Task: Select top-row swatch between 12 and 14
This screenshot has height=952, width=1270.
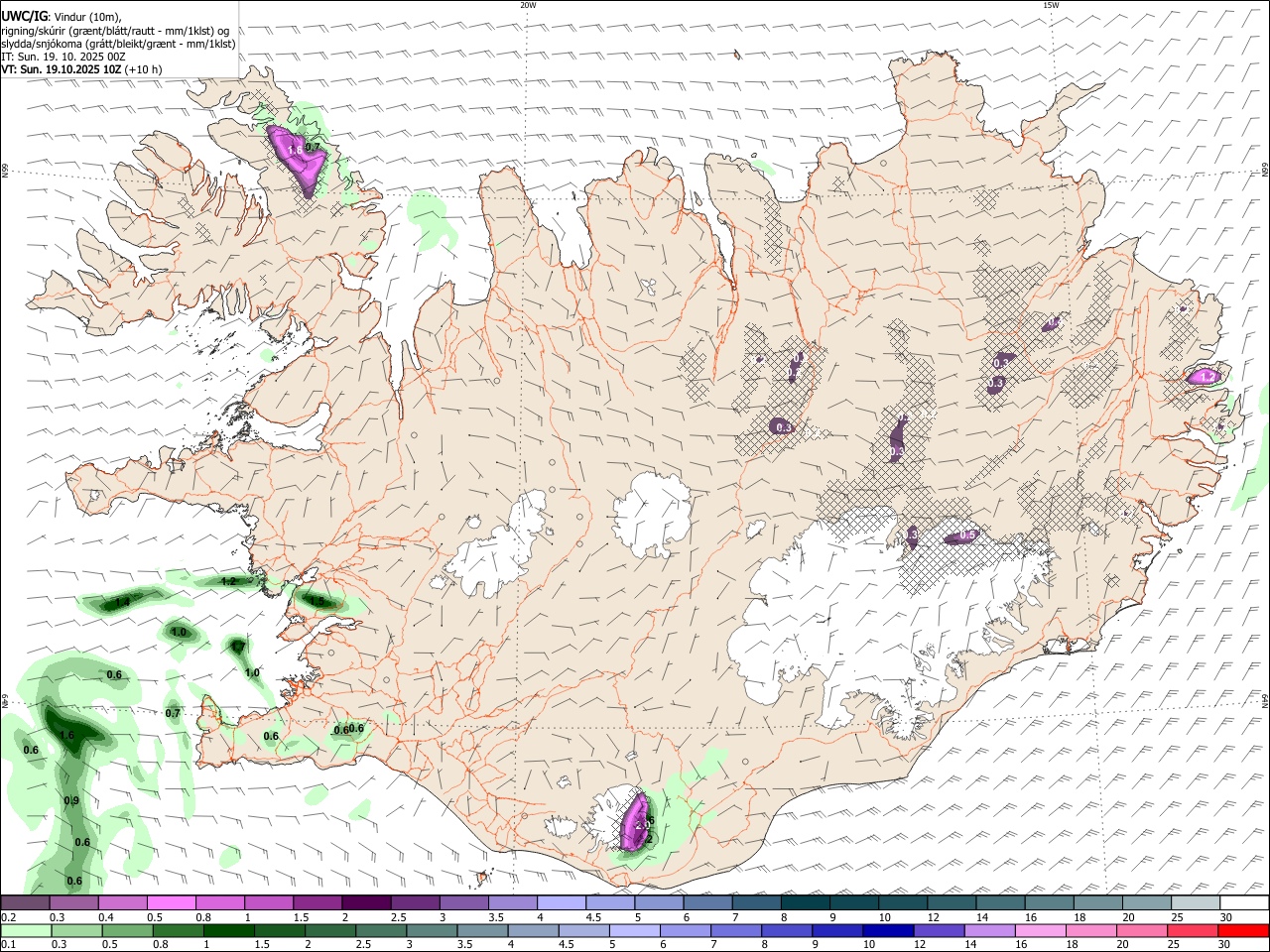Action: click(x=952, y=902)
